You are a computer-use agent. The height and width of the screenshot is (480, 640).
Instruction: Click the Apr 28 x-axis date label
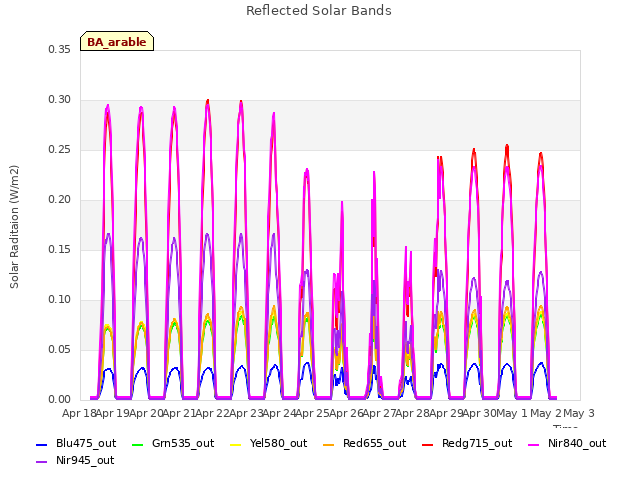[413, 414]
